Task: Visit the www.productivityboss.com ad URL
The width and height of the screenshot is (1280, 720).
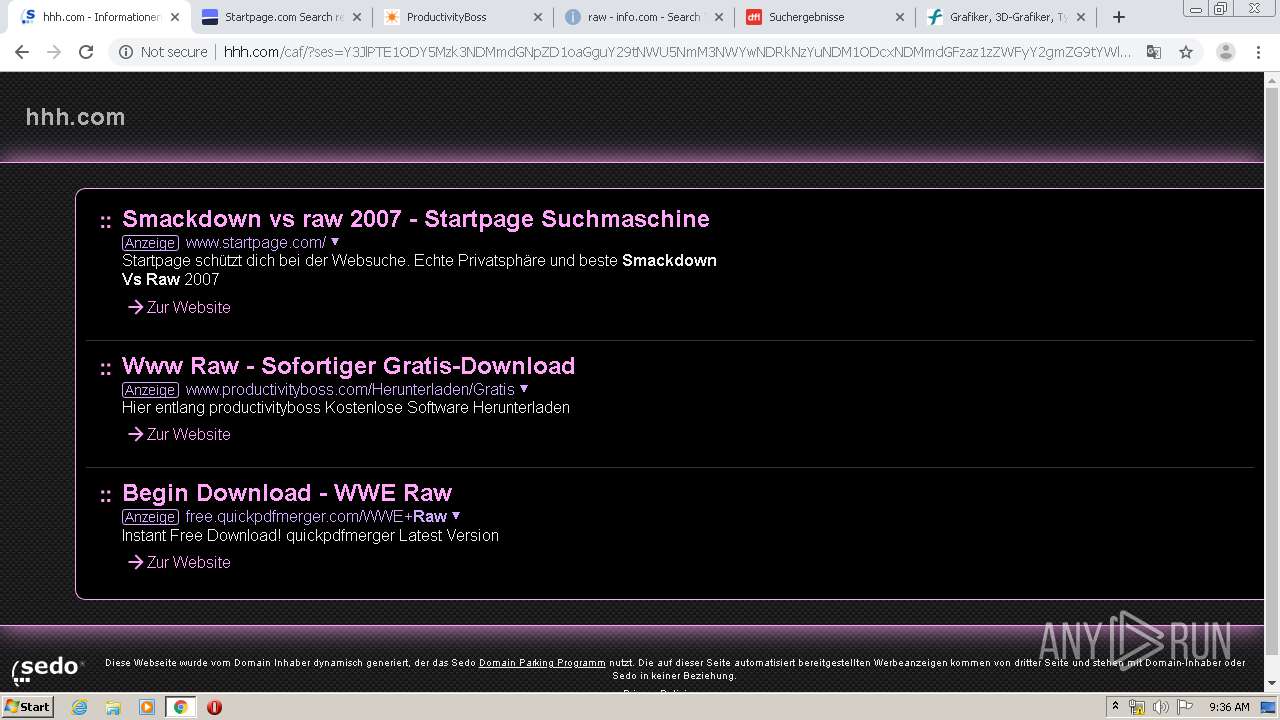Action: click(x=350, y=390)
